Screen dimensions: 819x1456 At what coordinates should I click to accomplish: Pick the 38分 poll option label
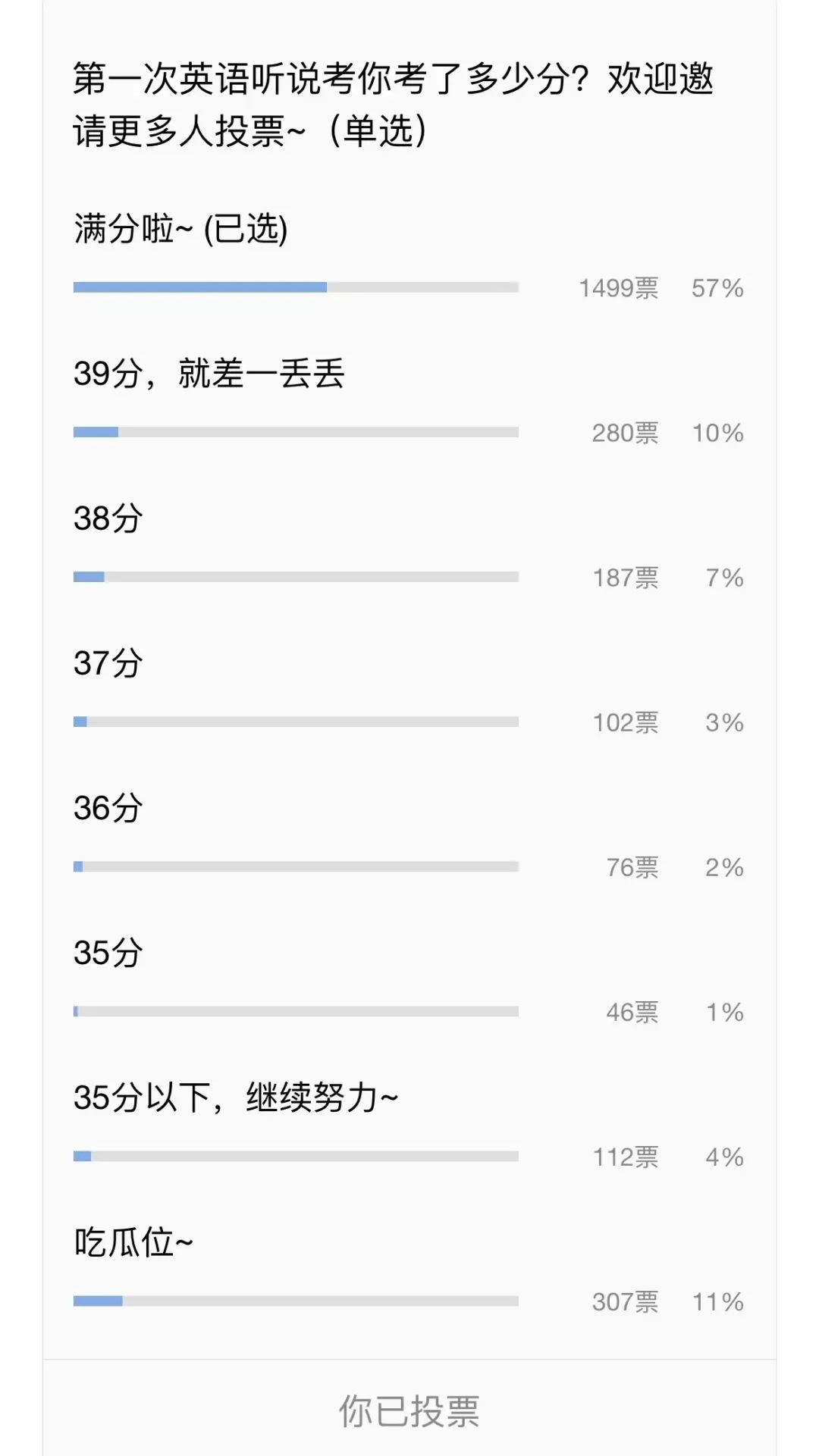pos(108,518)
